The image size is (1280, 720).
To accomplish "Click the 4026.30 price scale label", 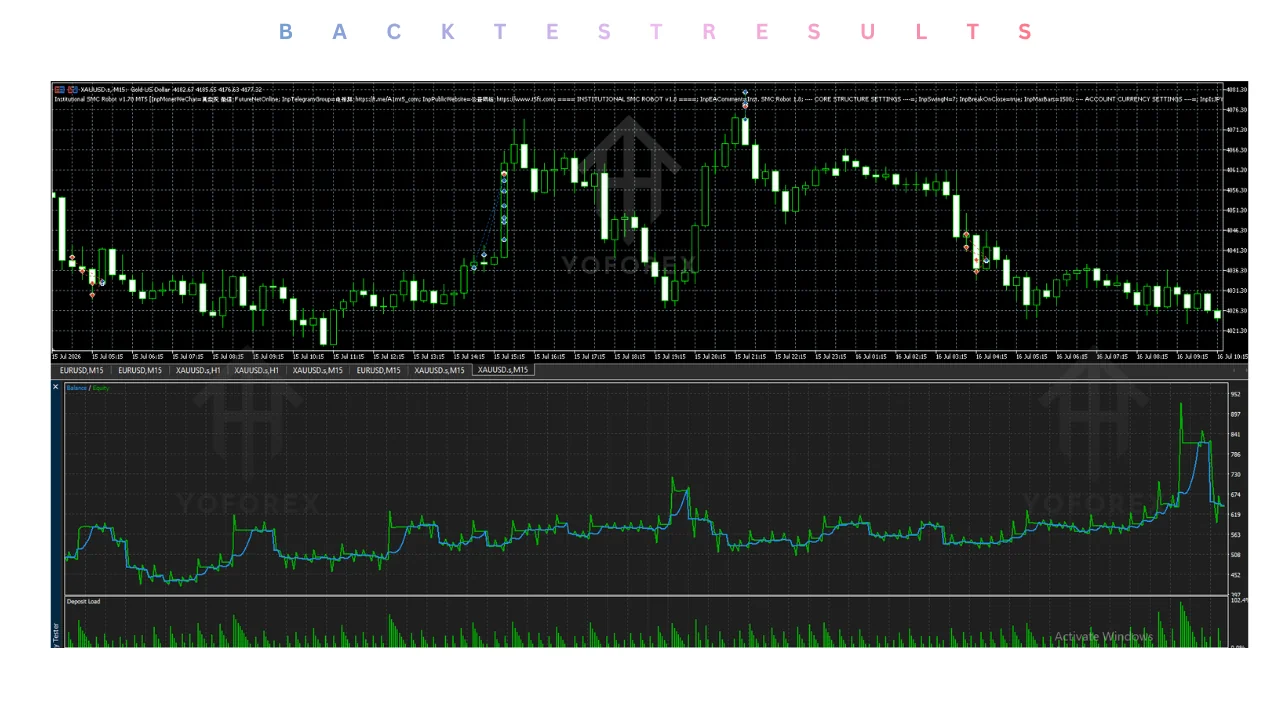I will [1236, 310].
